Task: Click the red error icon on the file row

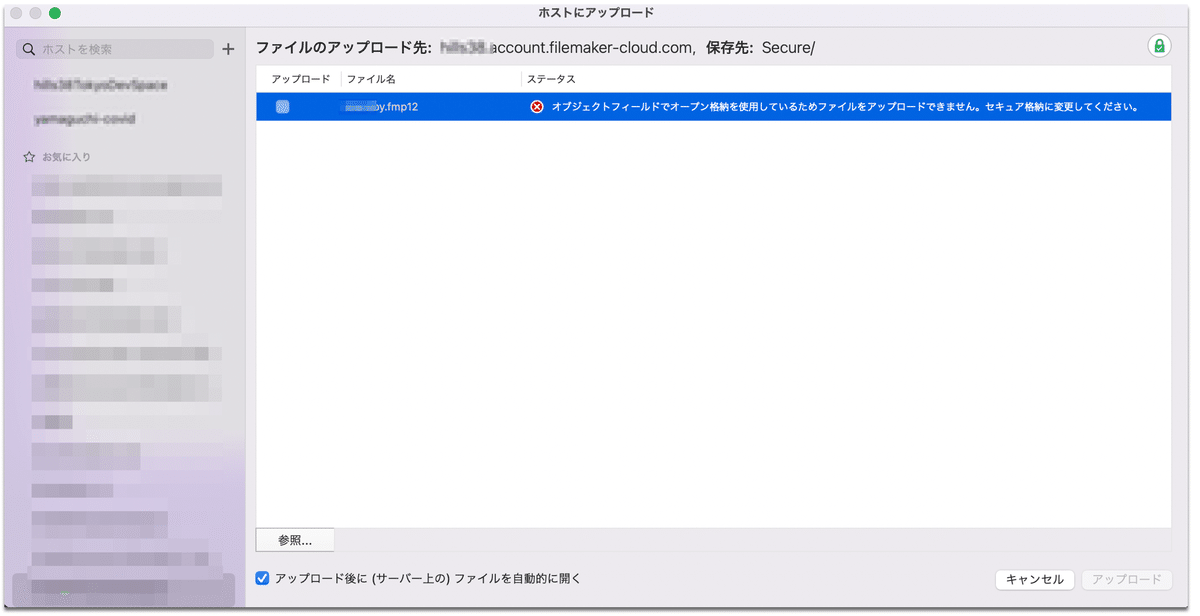Action: (536, 105)
